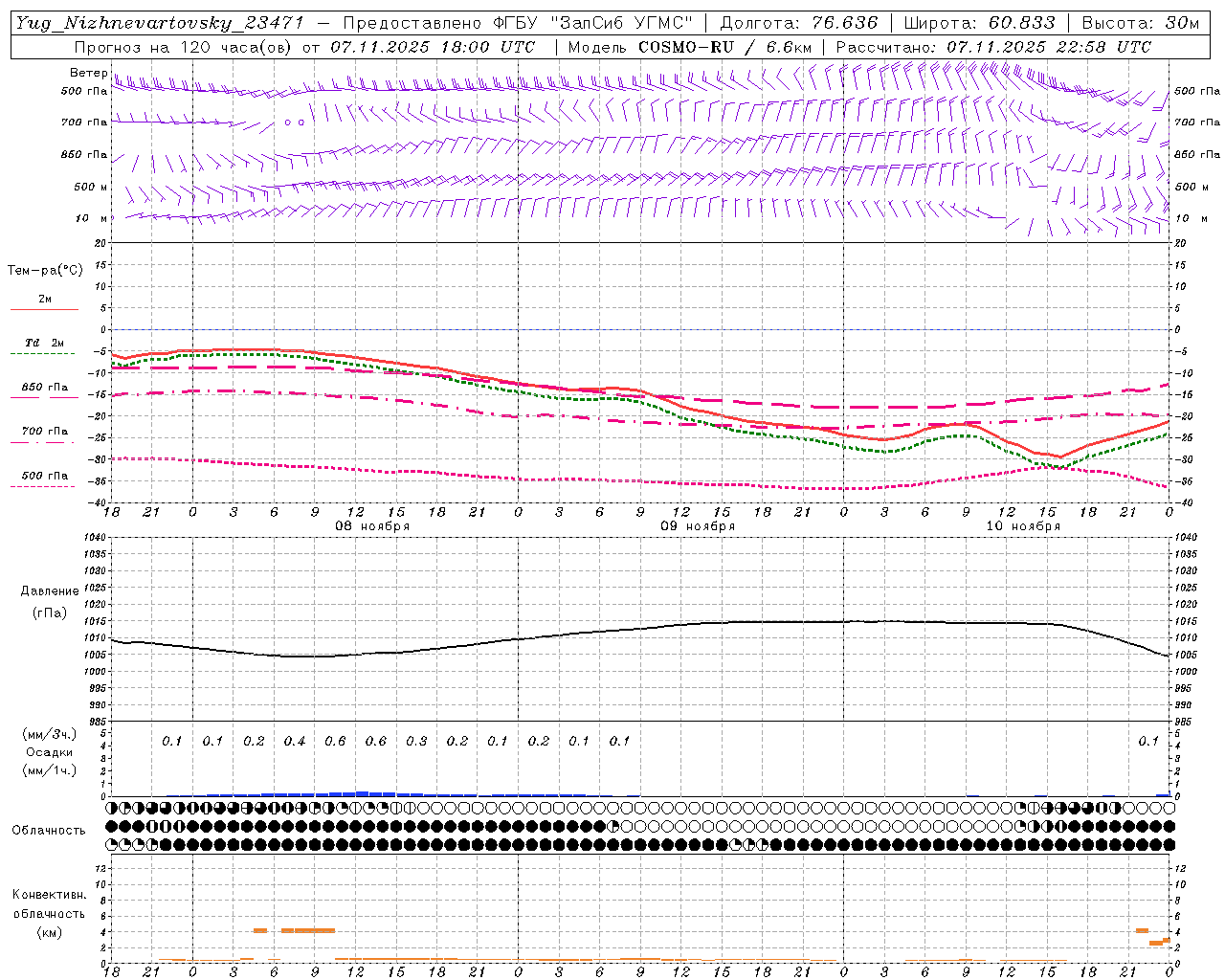1225x980 pixels.
Task: Click the 'Конвективн.' convective cloud label
Action: coord(49,894)
